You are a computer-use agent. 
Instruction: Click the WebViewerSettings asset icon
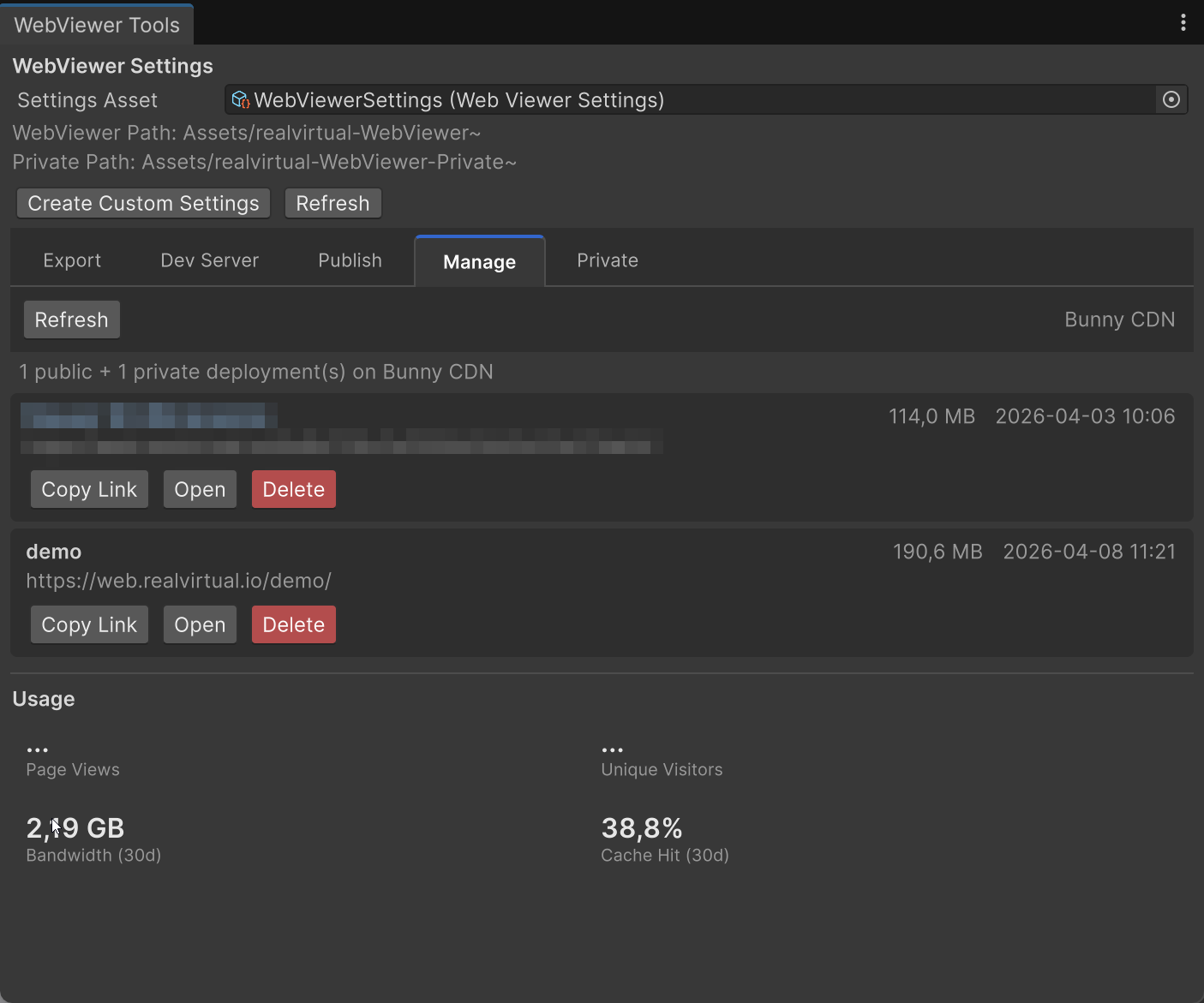click(241, 100)
